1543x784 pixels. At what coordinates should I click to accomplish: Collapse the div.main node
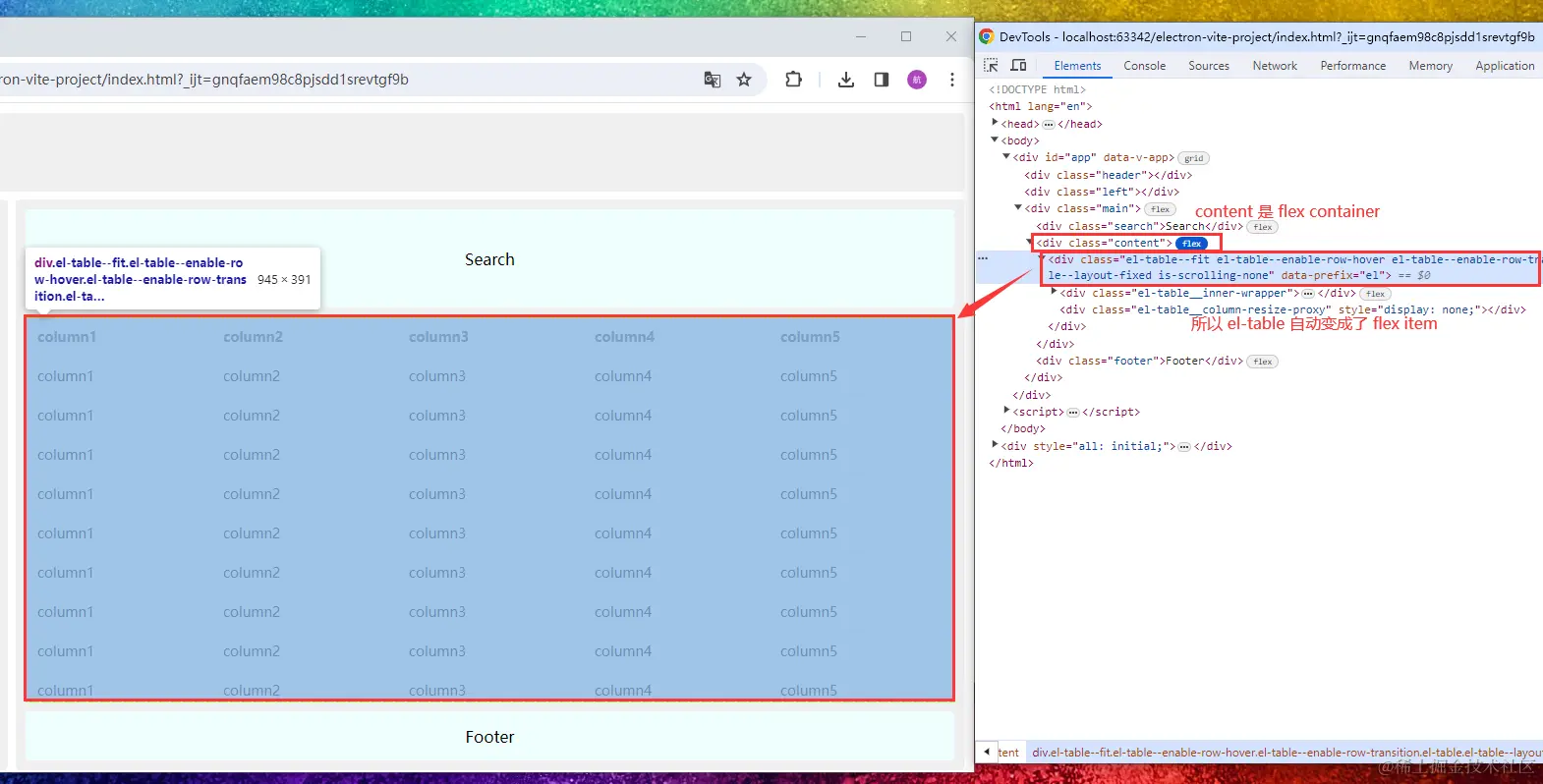tap(1018, 207)
